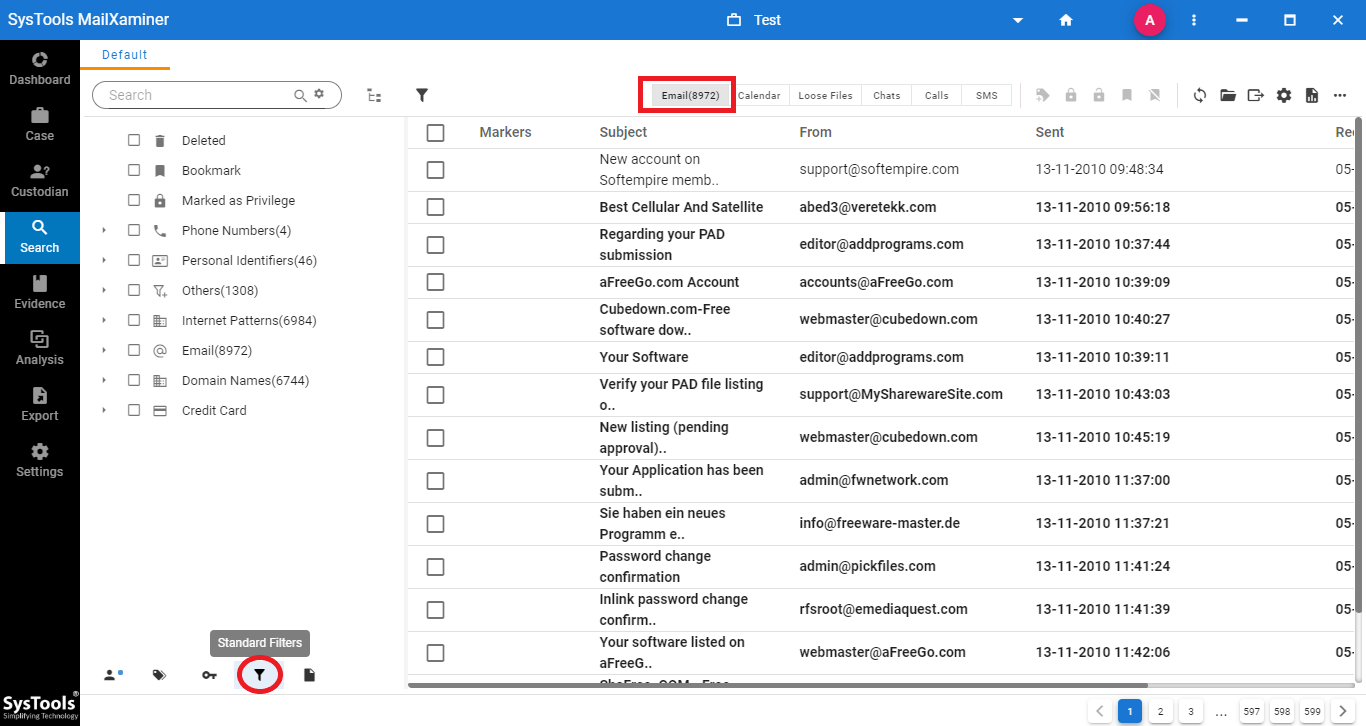Click the open folder icon in toolbar
The width and height of the screenshot is (1366, 726).
tap(1228, 95)
